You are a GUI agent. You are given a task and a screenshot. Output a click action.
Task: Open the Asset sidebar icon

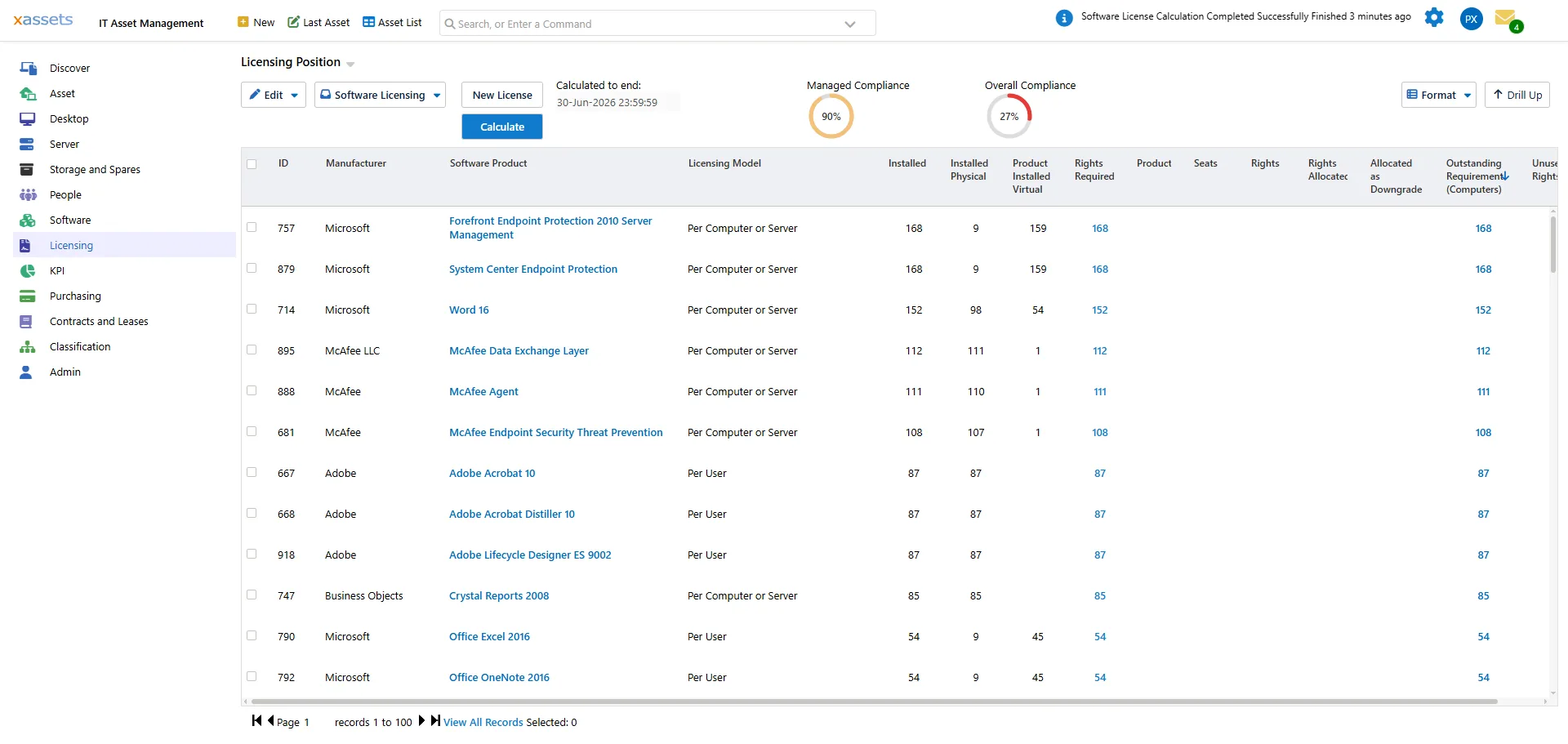click(x=28, y=94)
